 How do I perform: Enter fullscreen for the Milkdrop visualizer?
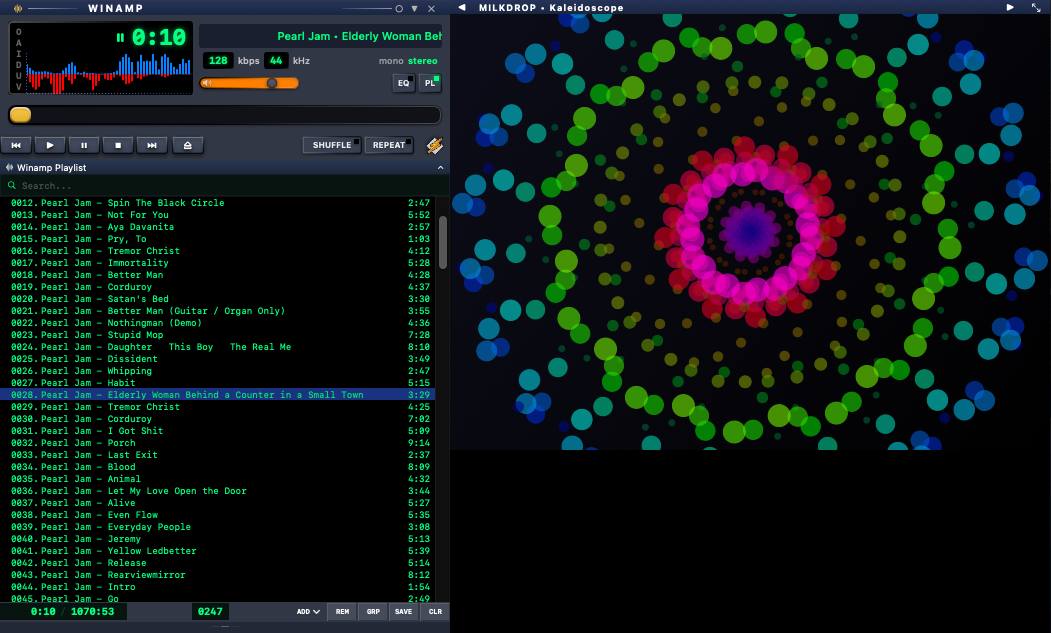click(x=1036, y=7)
